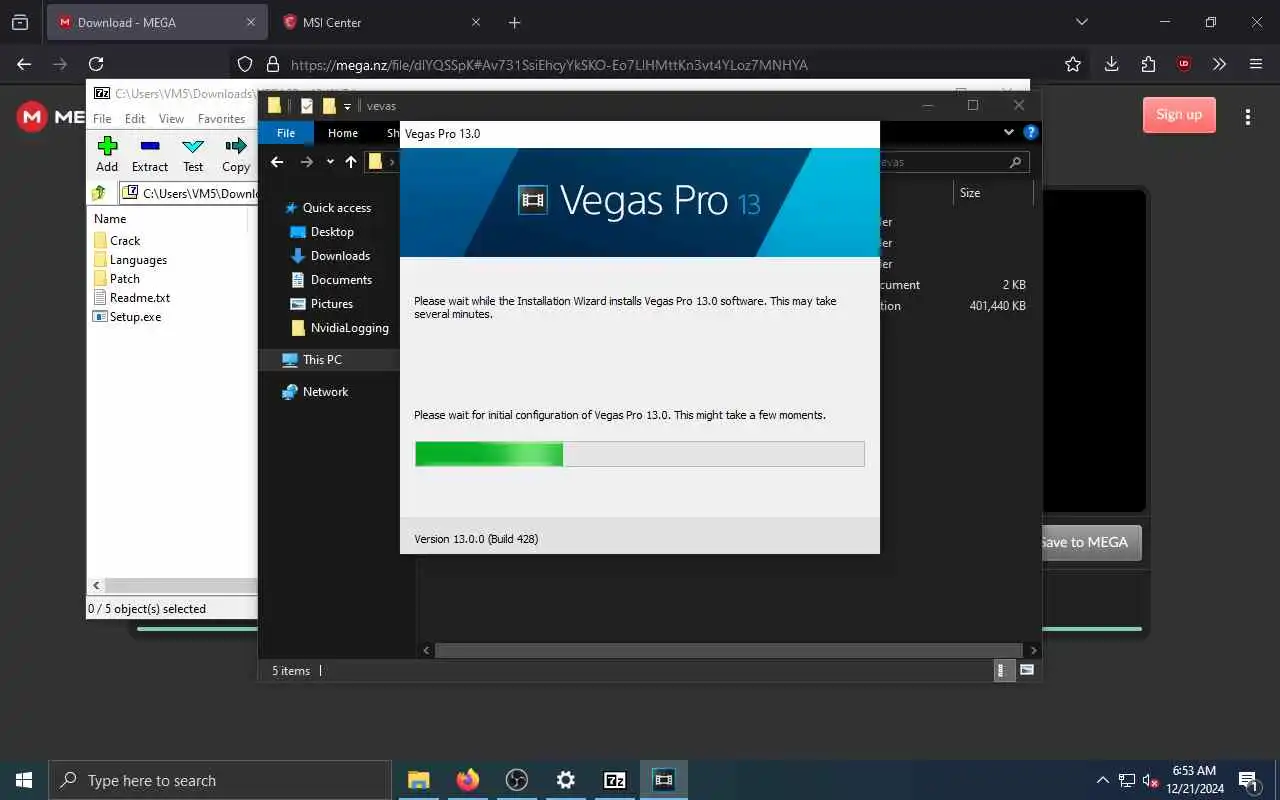Open the Extensions puzzle icon
The height and width of the screenshot is (800, 1280).
click(1148, 64)
